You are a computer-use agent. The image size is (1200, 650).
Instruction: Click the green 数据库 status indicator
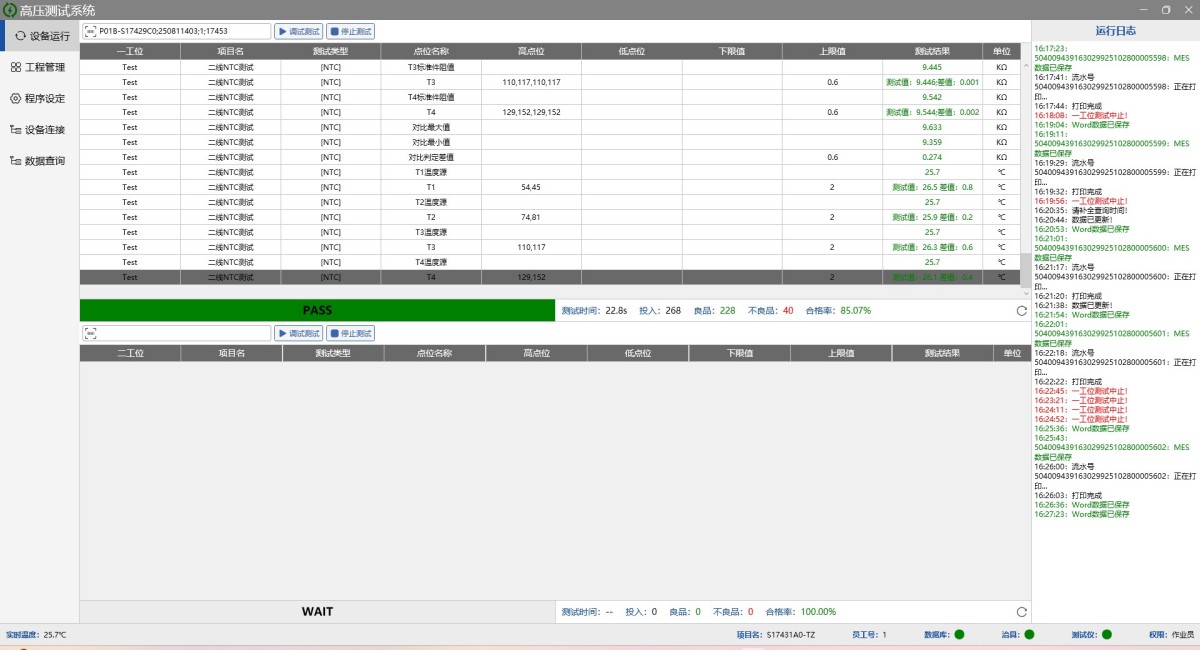point(958,634)
